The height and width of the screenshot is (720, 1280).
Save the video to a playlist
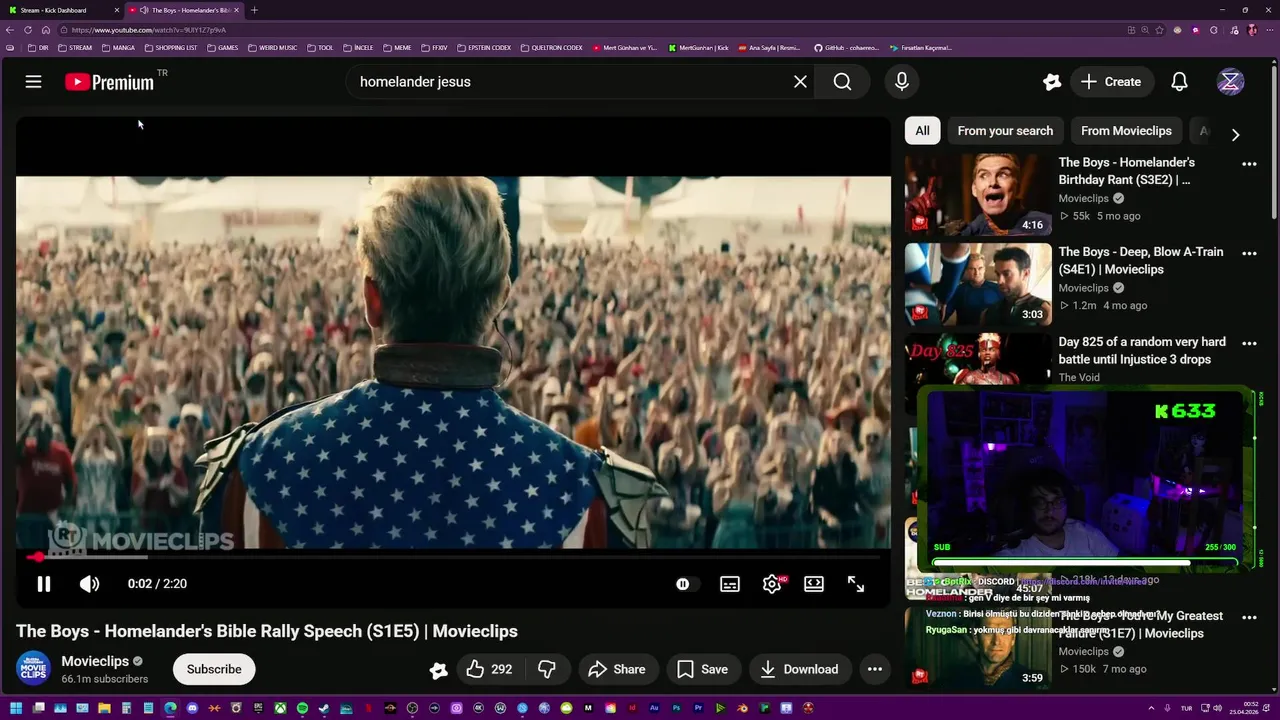702,669
